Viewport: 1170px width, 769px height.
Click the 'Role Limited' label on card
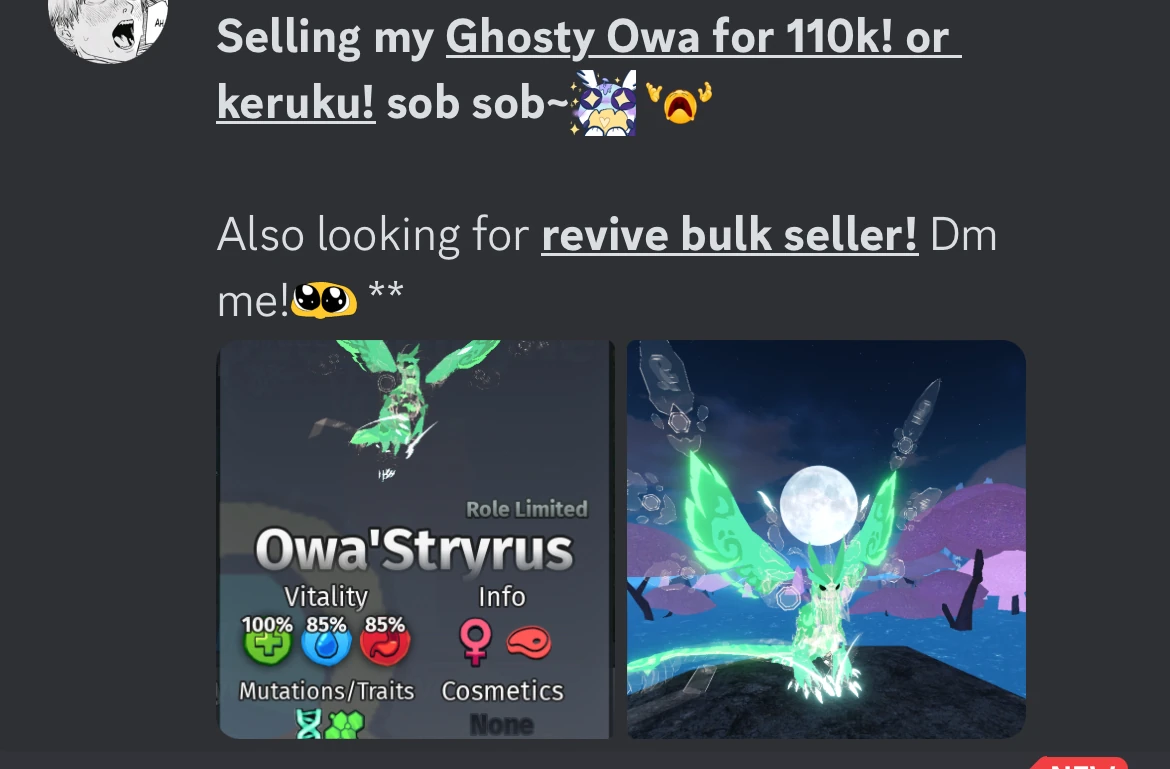pos(527,509)
